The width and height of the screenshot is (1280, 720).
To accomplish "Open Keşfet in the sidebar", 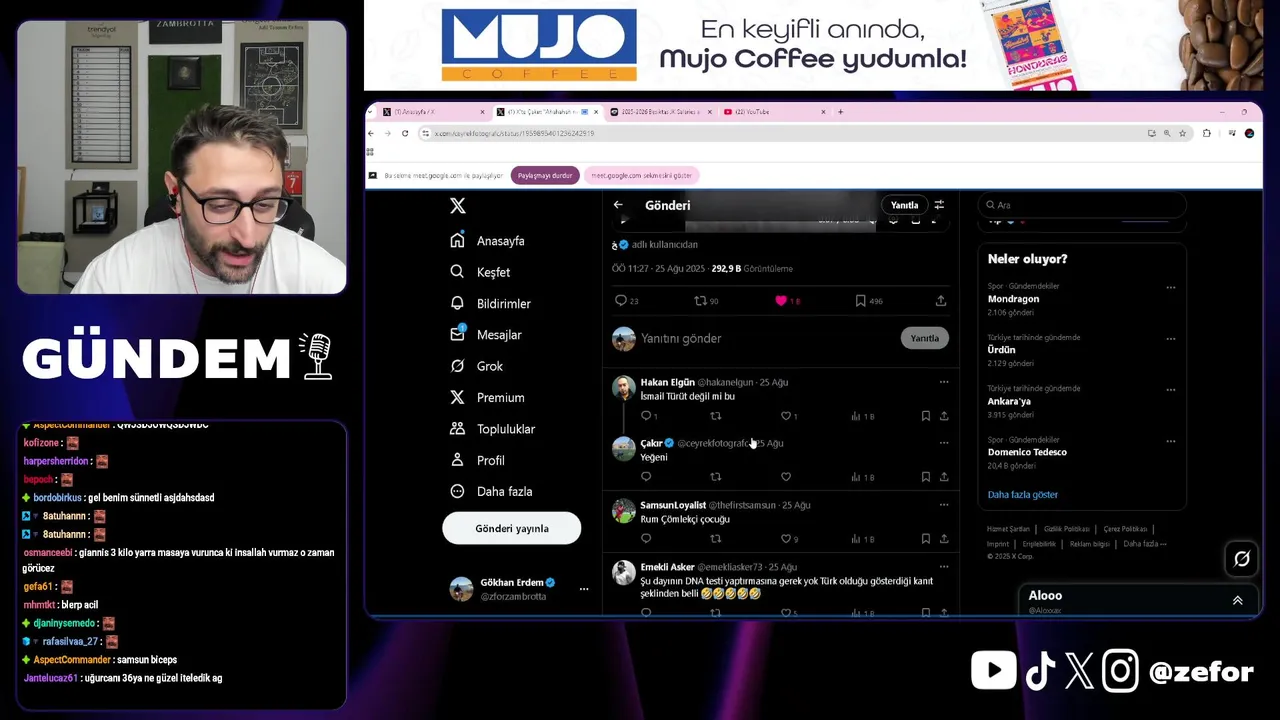I will (480, 272).
